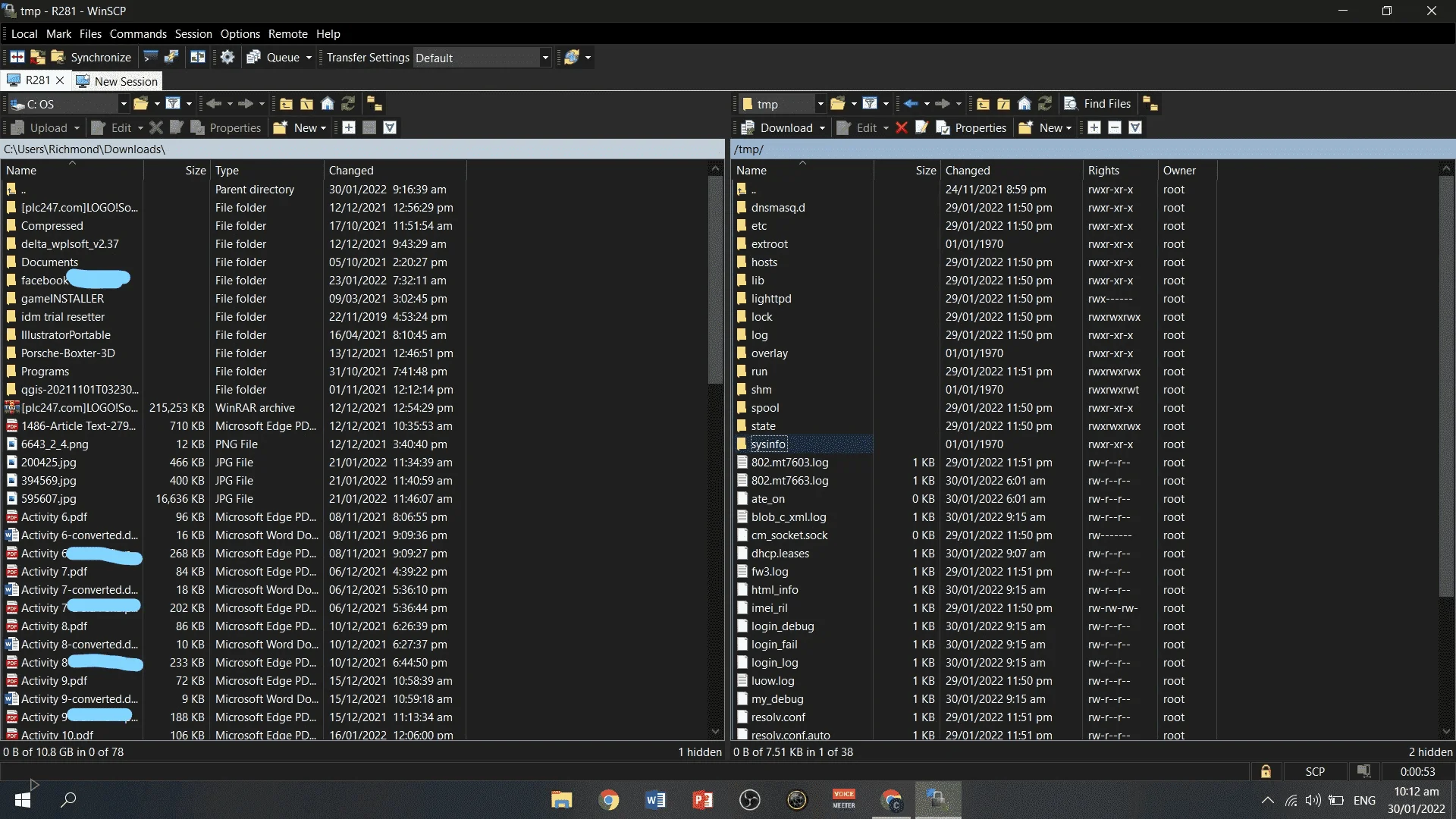This screenshot has height=819, width=1456.
Task: Click New in remote panel toolbar
Action: pos(1045,127)
